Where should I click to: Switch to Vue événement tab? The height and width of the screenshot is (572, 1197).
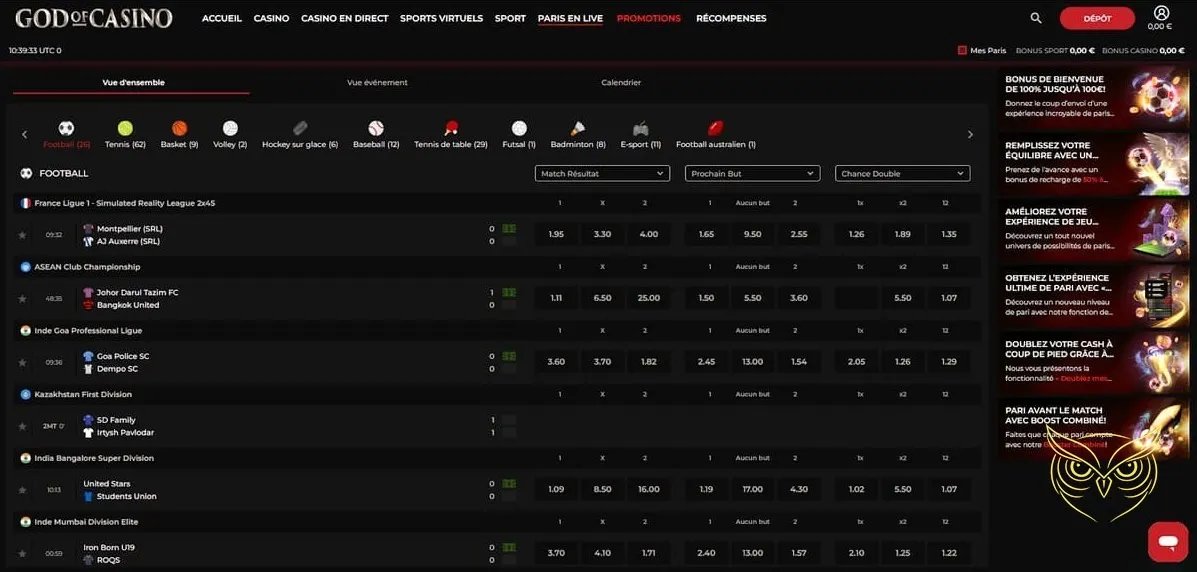[377, 83]
